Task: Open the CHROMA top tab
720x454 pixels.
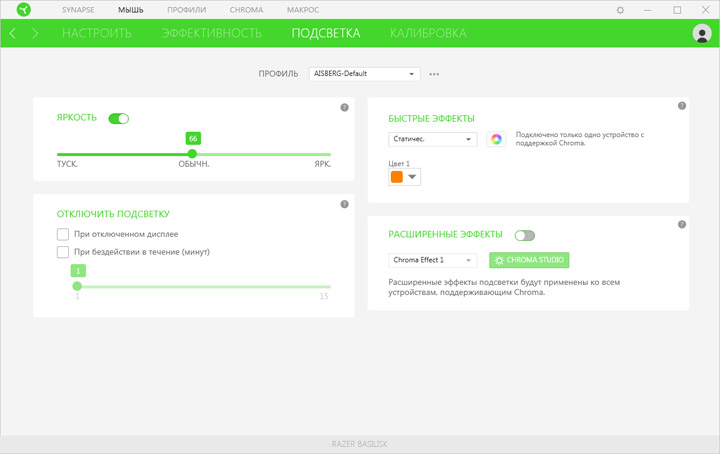Action: 246,10
